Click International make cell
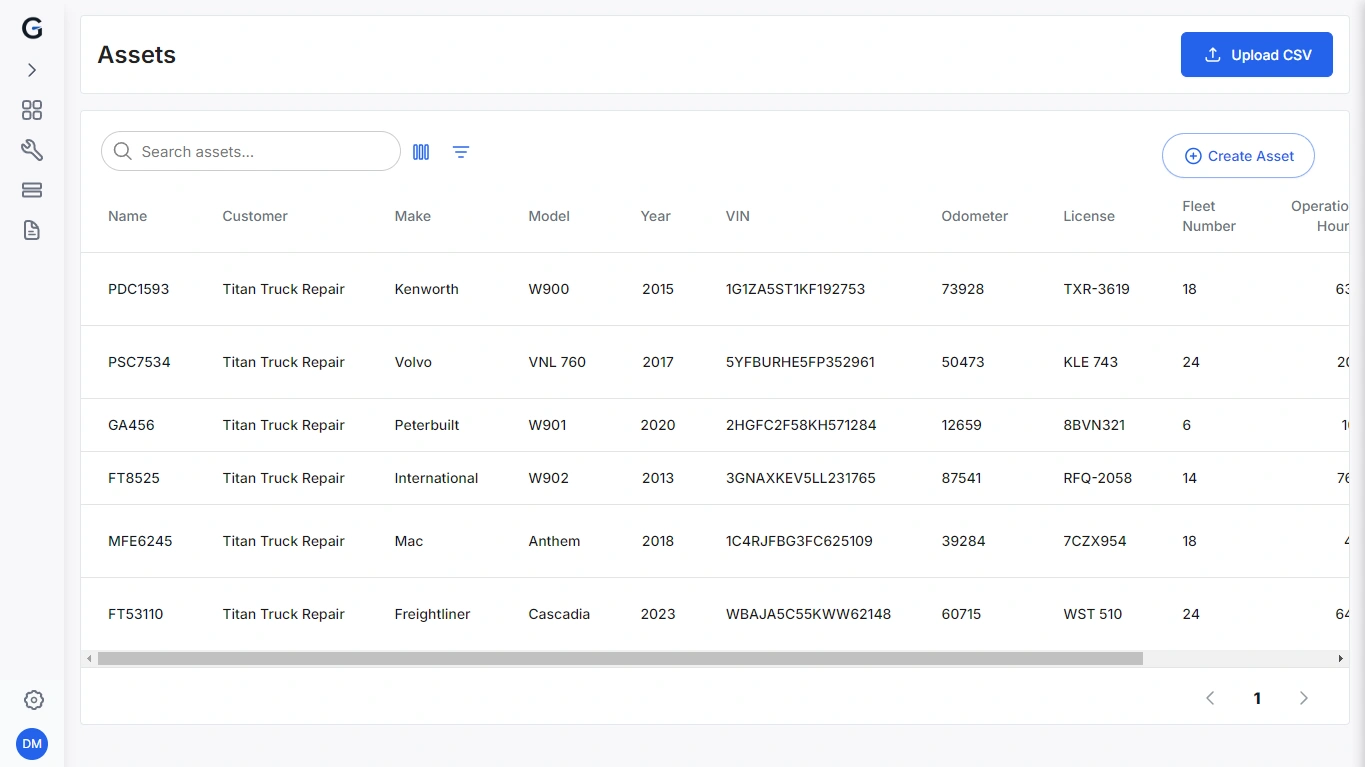The image size is (1365, 767). pos(436,478)
